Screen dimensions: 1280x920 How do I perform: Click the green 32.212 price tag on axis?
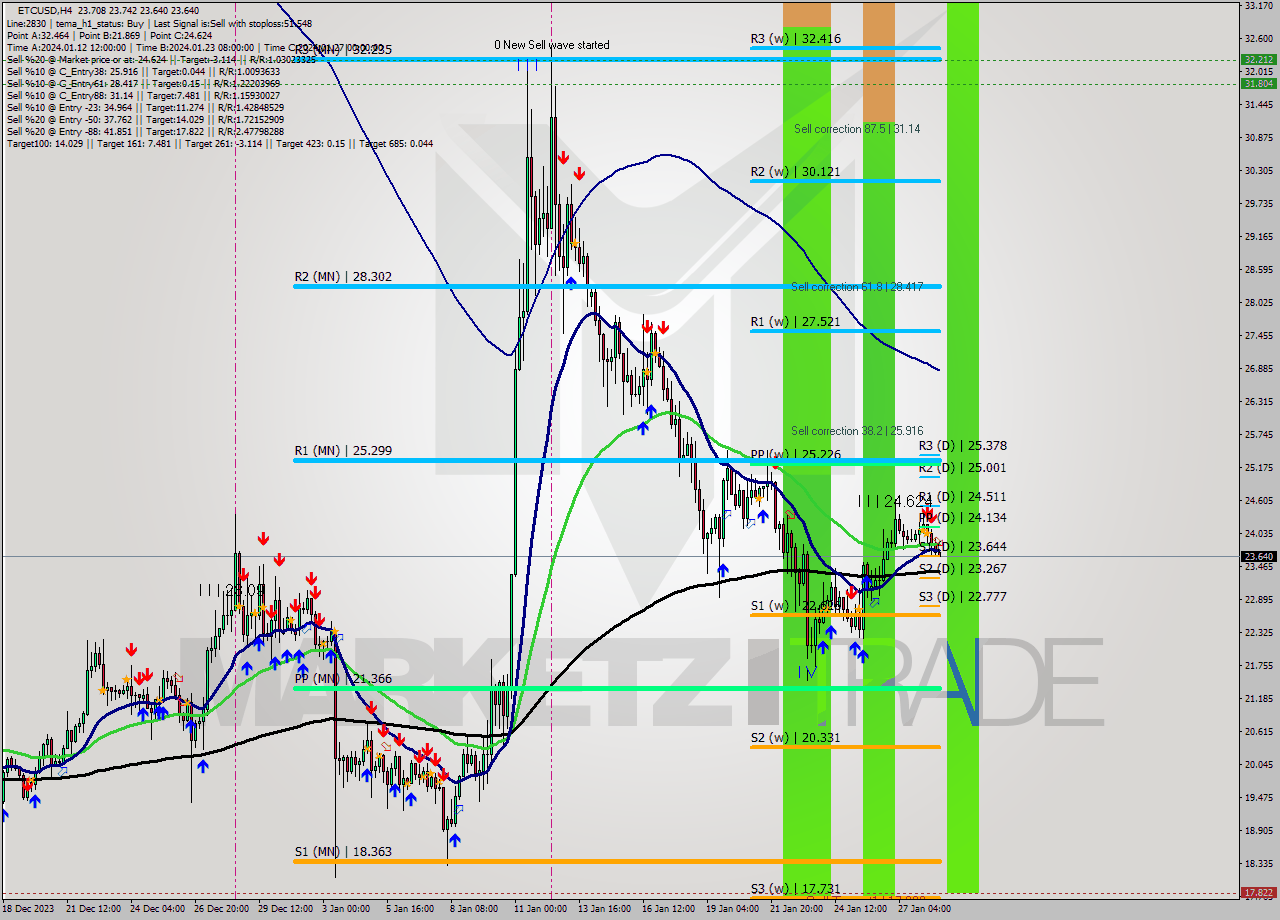pyautogui.click(x=1258, y=60)
